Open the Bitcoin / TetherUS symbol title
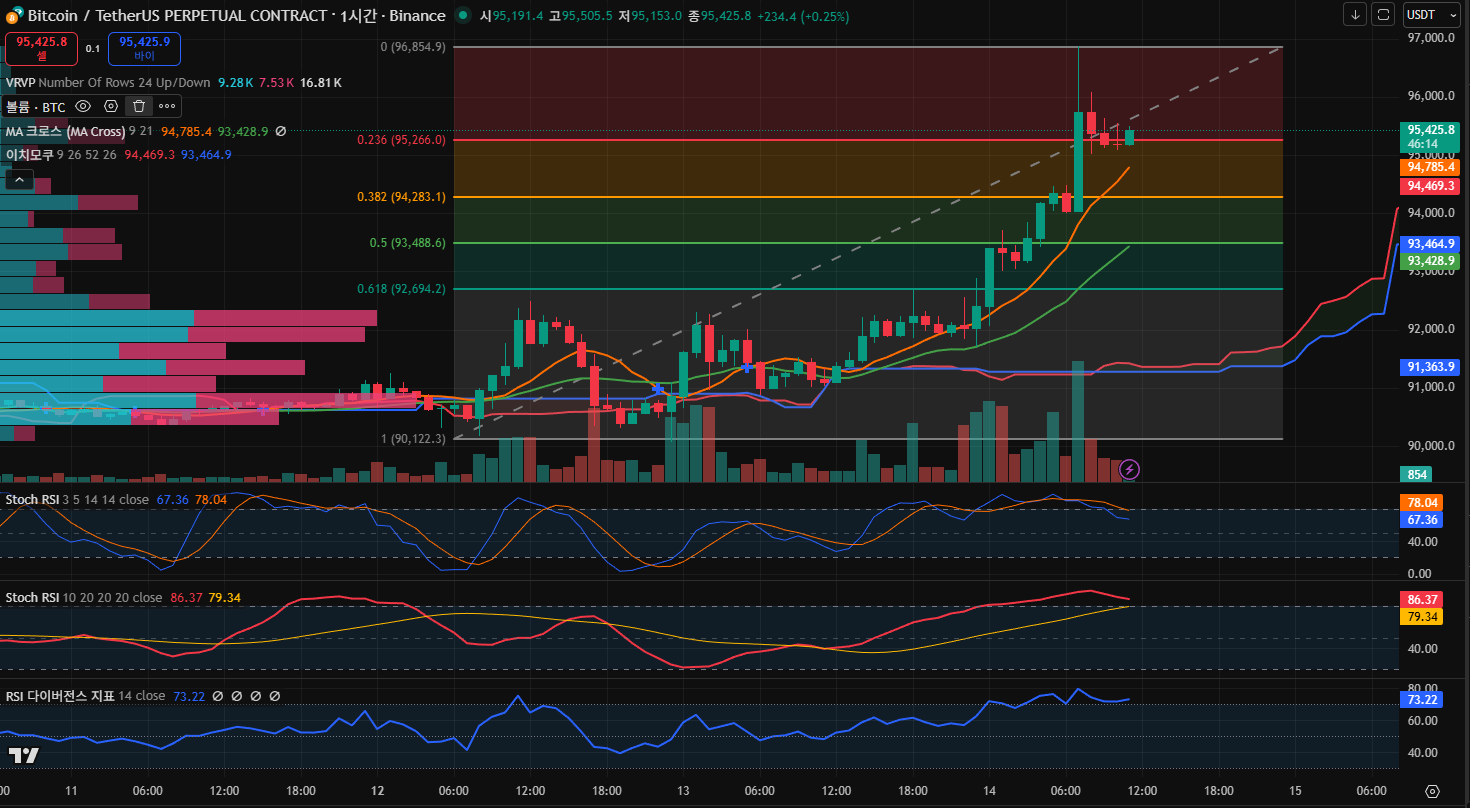The width and height of the screenshot is (1470, 808). [235, 16]
